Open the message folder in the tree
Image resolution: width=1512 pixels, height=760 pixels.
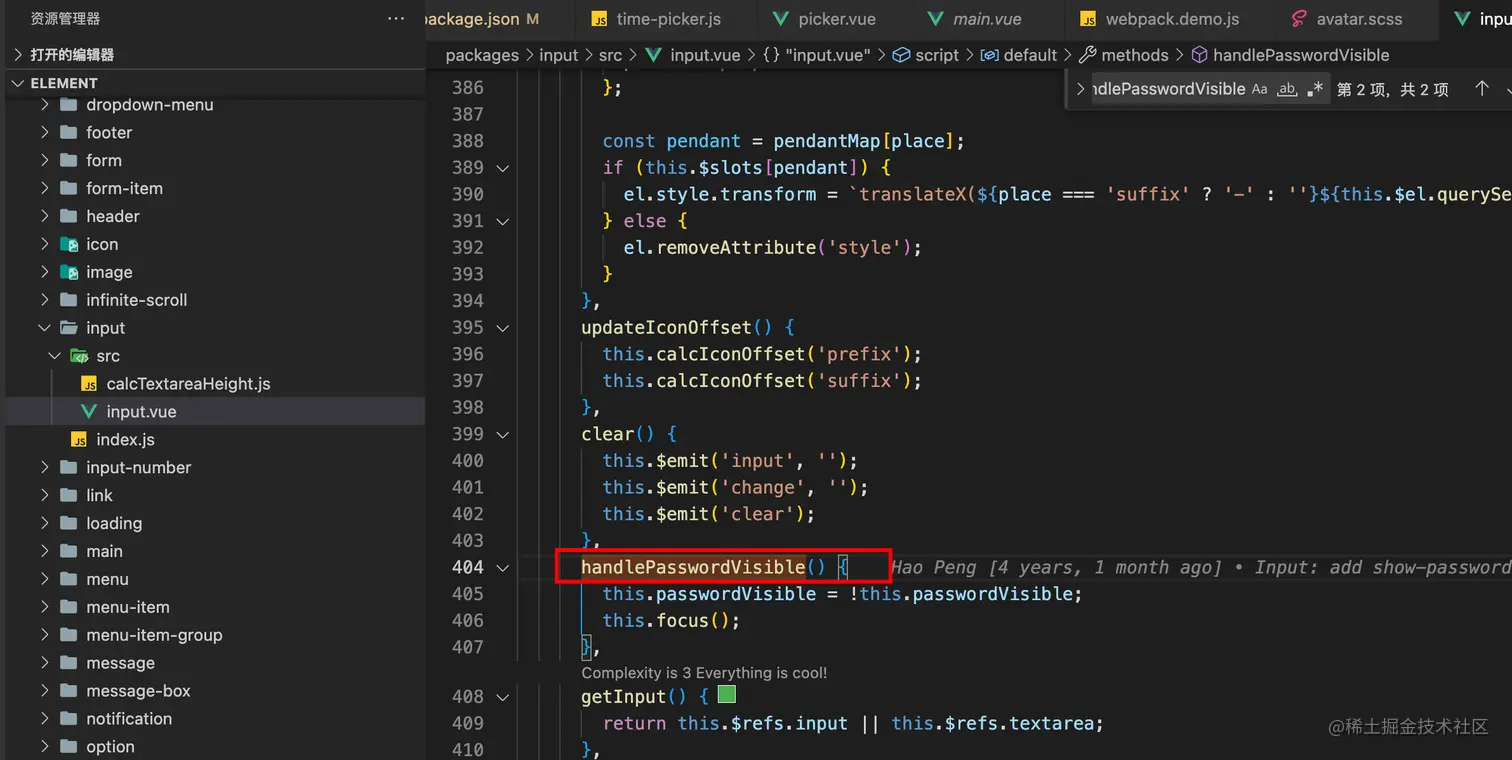(x=120, y=663)
